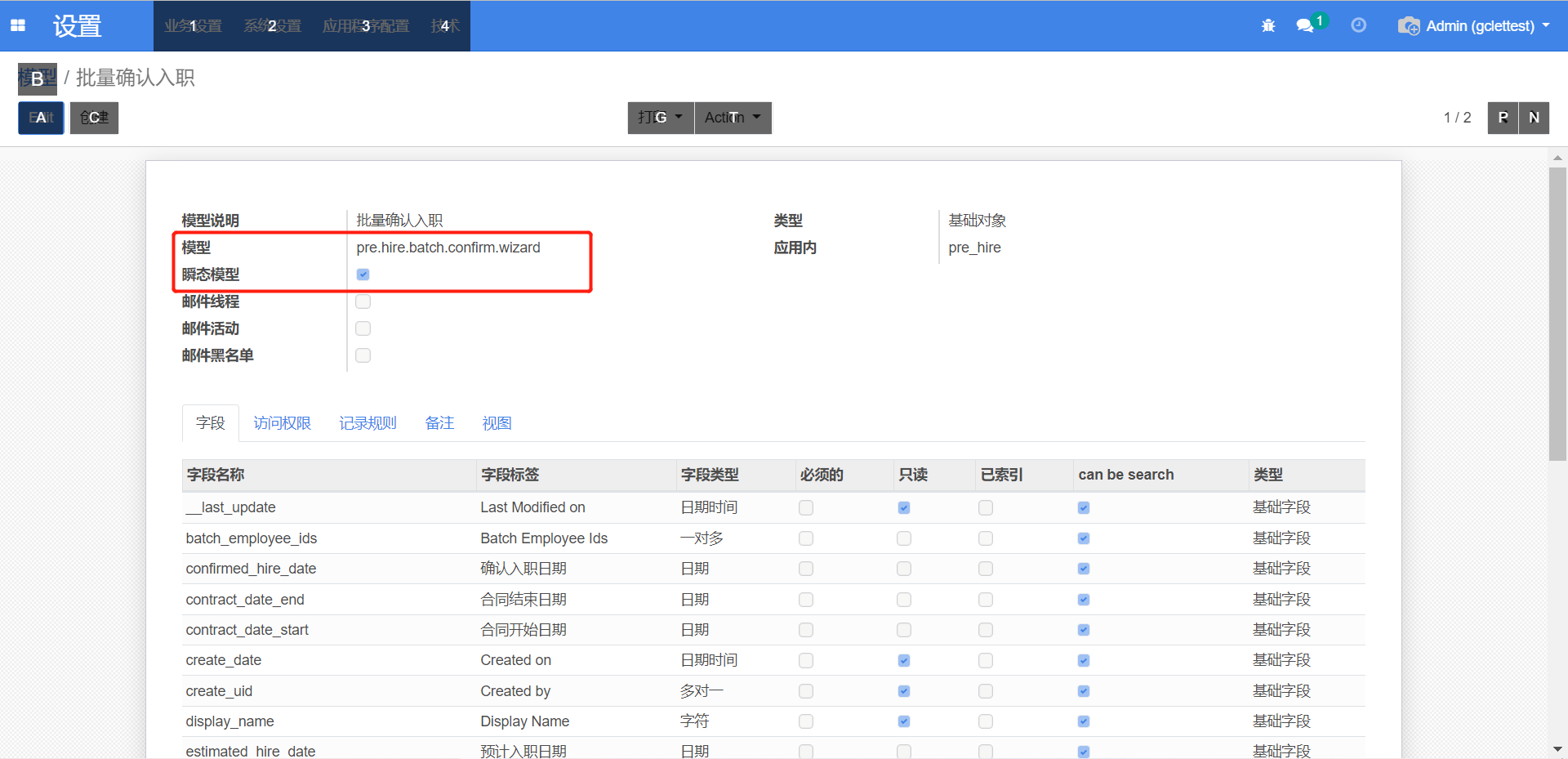This screenshot has height=759, width=1568.
Task: Open the apps grid menu icon
Action: (x=18, y=25)
